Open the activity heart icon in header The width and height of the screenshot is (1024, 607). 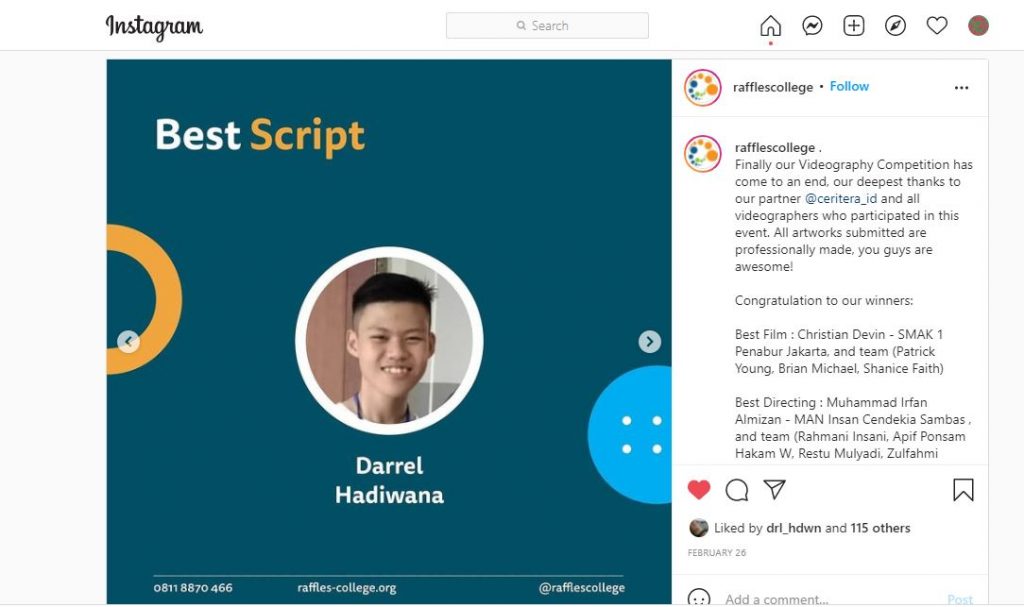coord(937,25)
